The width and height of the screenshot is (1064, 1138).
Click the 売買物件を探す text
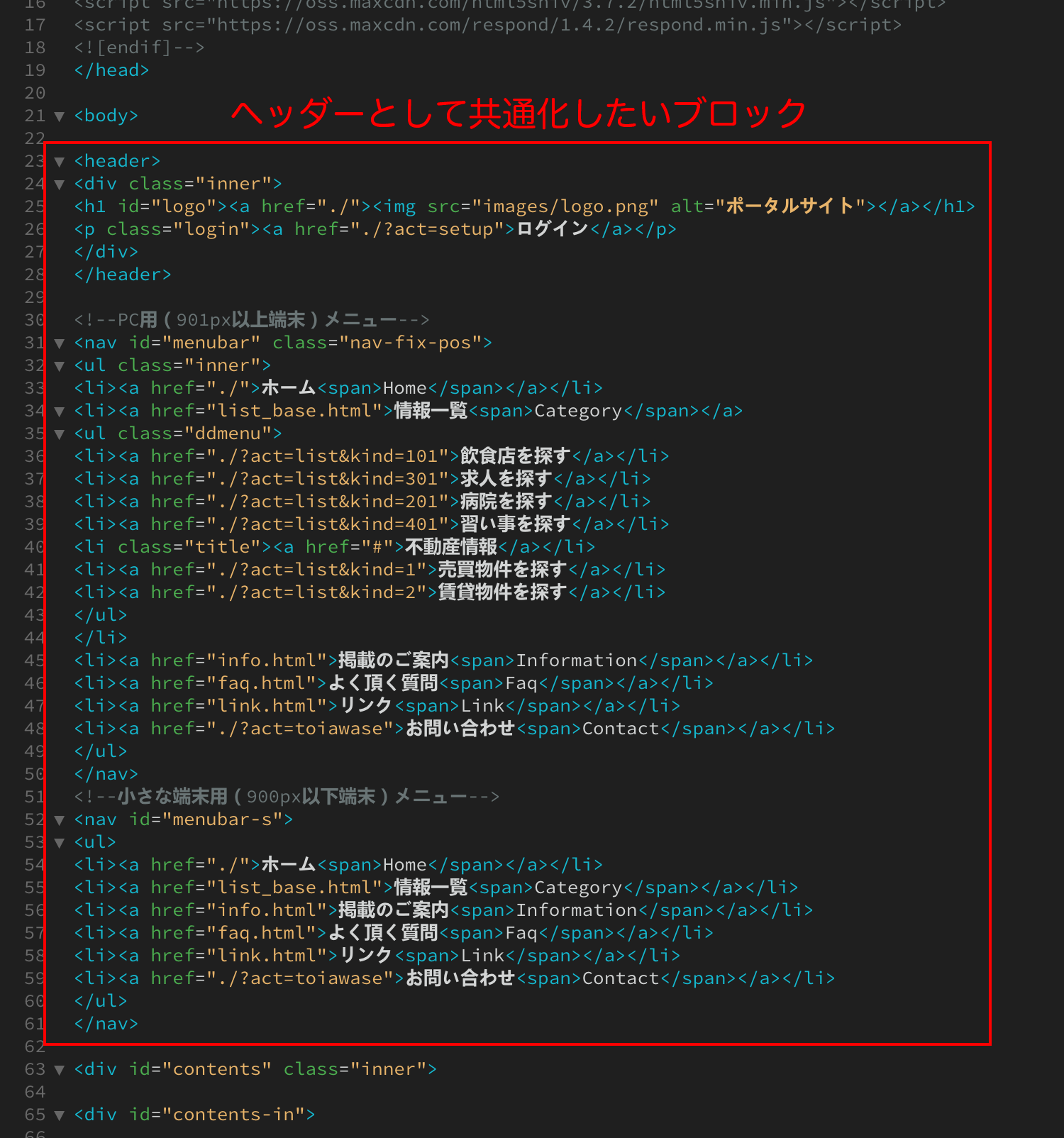(502, 570)
